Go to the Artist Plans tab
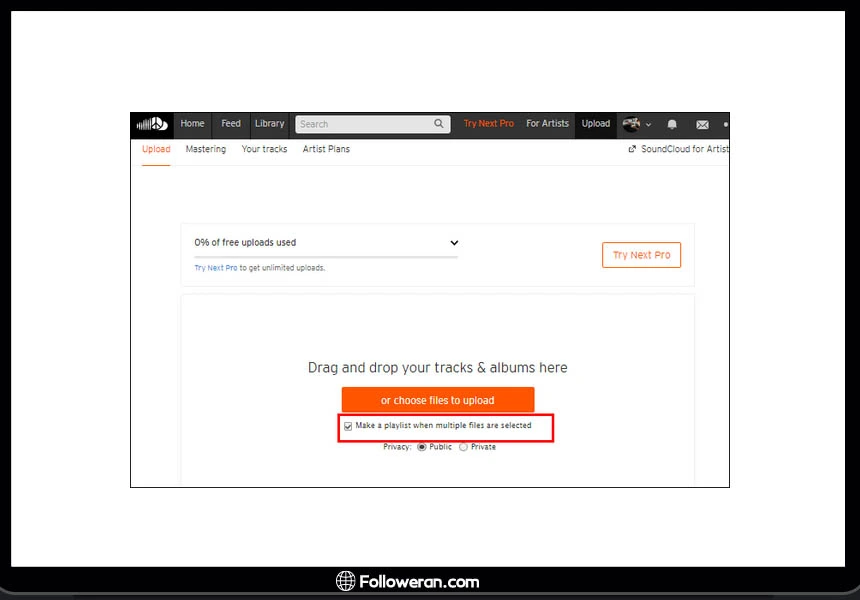 (326, 149)
